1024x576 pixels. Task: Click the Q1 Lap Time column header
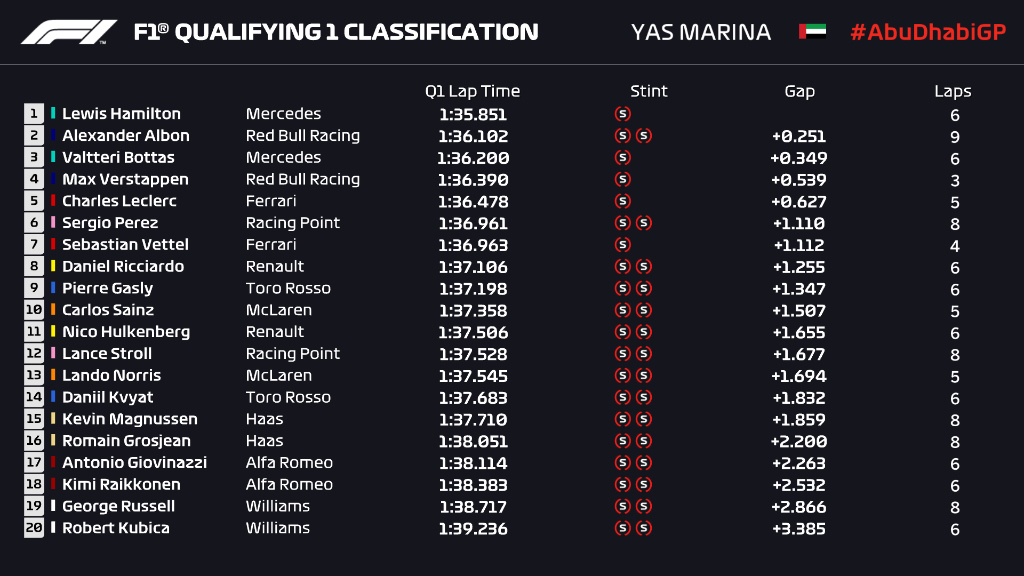point(472,91)
